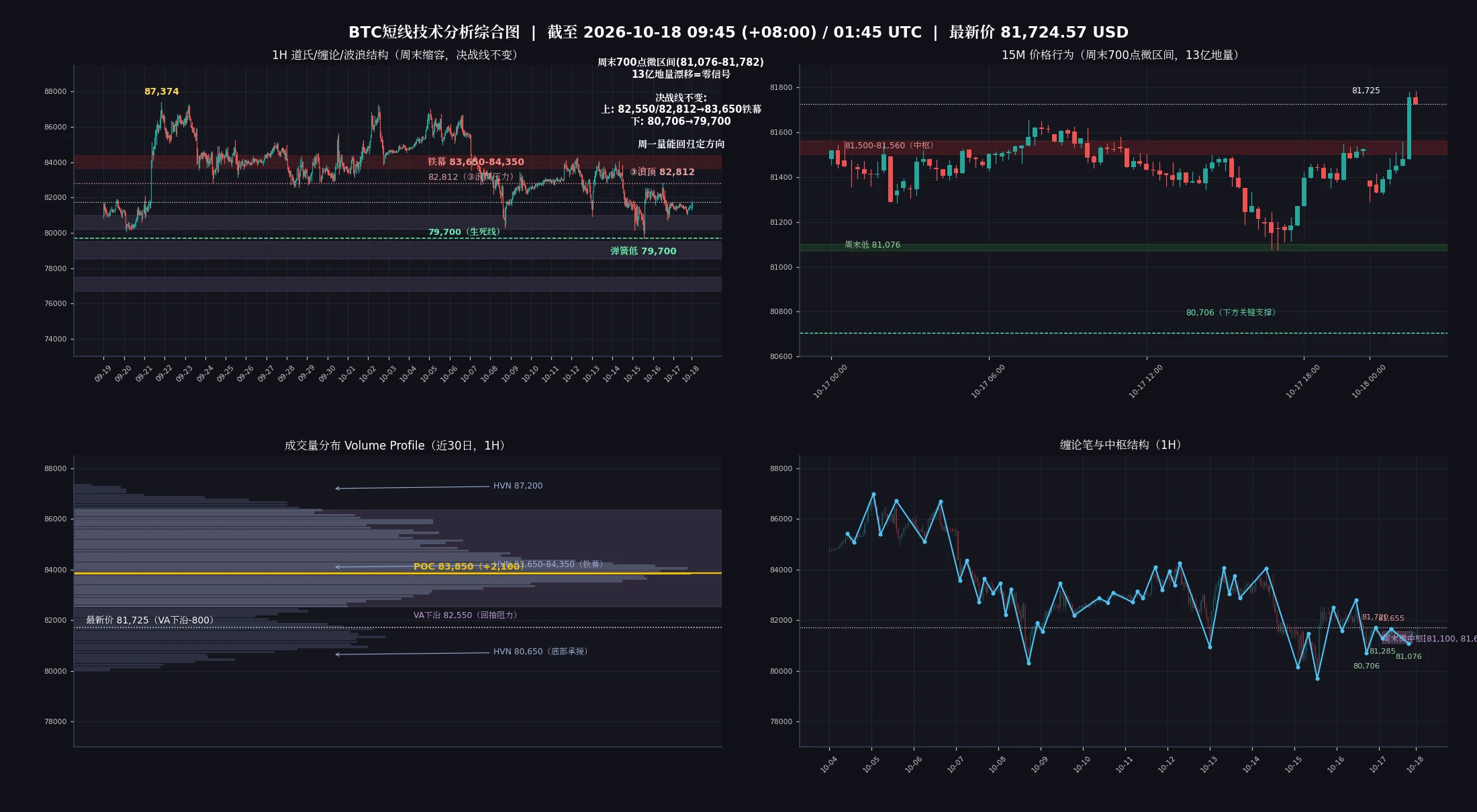Click the yellow '87,374' peak label
The image size is (1477, 812).
[161, 91]
